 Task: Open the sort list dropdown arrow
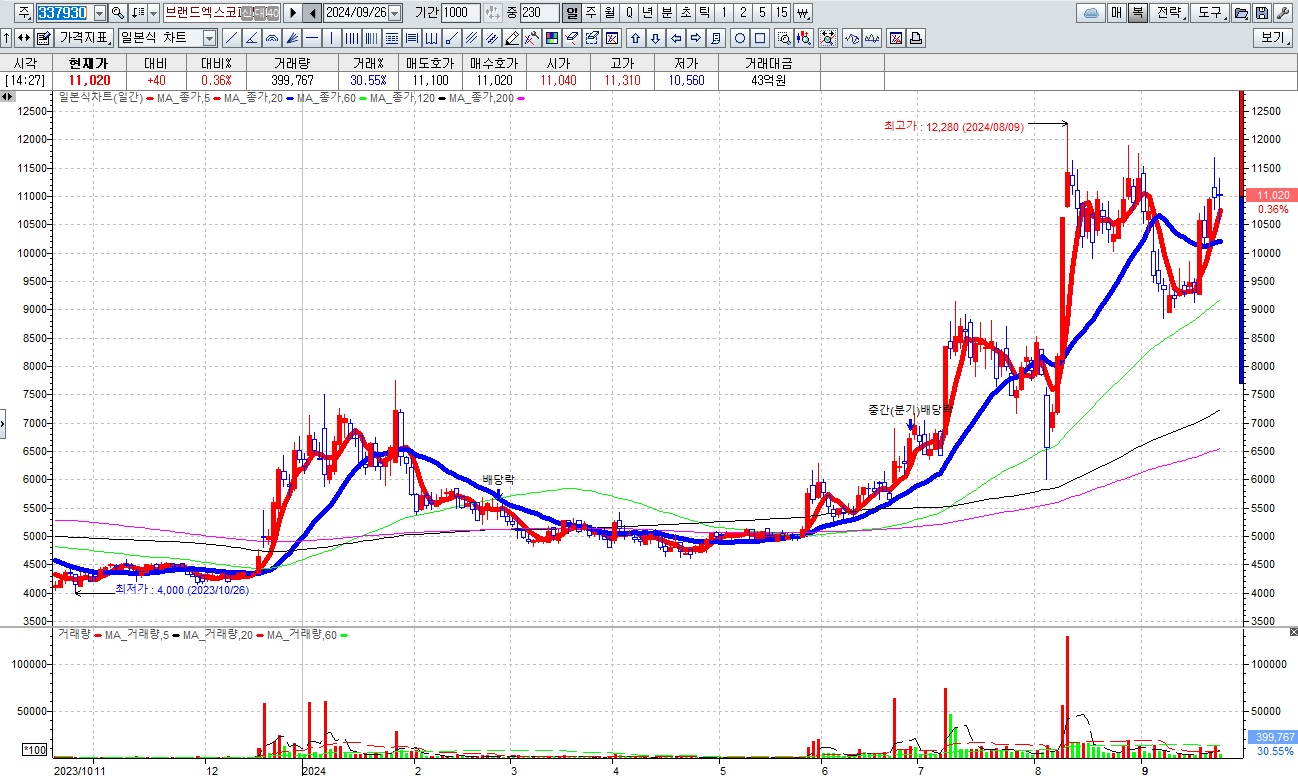(153, 13)
